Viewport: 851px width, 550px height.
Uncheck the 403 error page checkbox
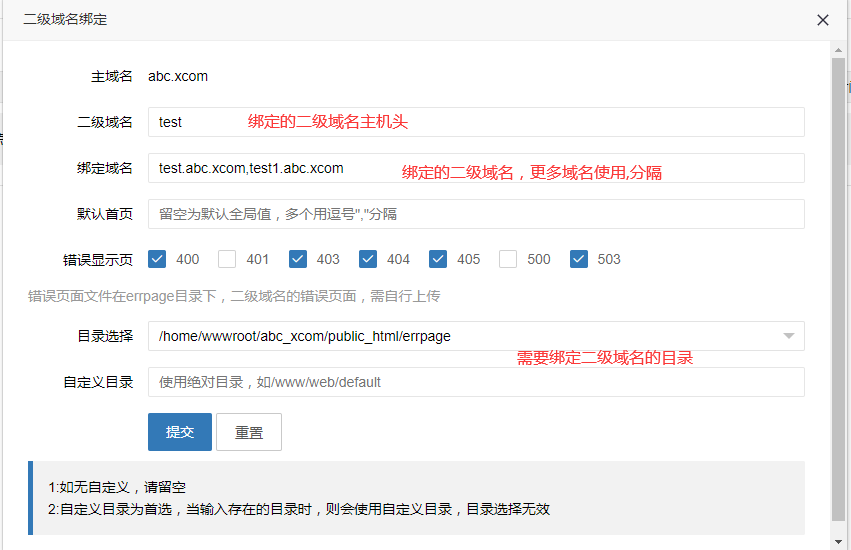coord(298,259)
